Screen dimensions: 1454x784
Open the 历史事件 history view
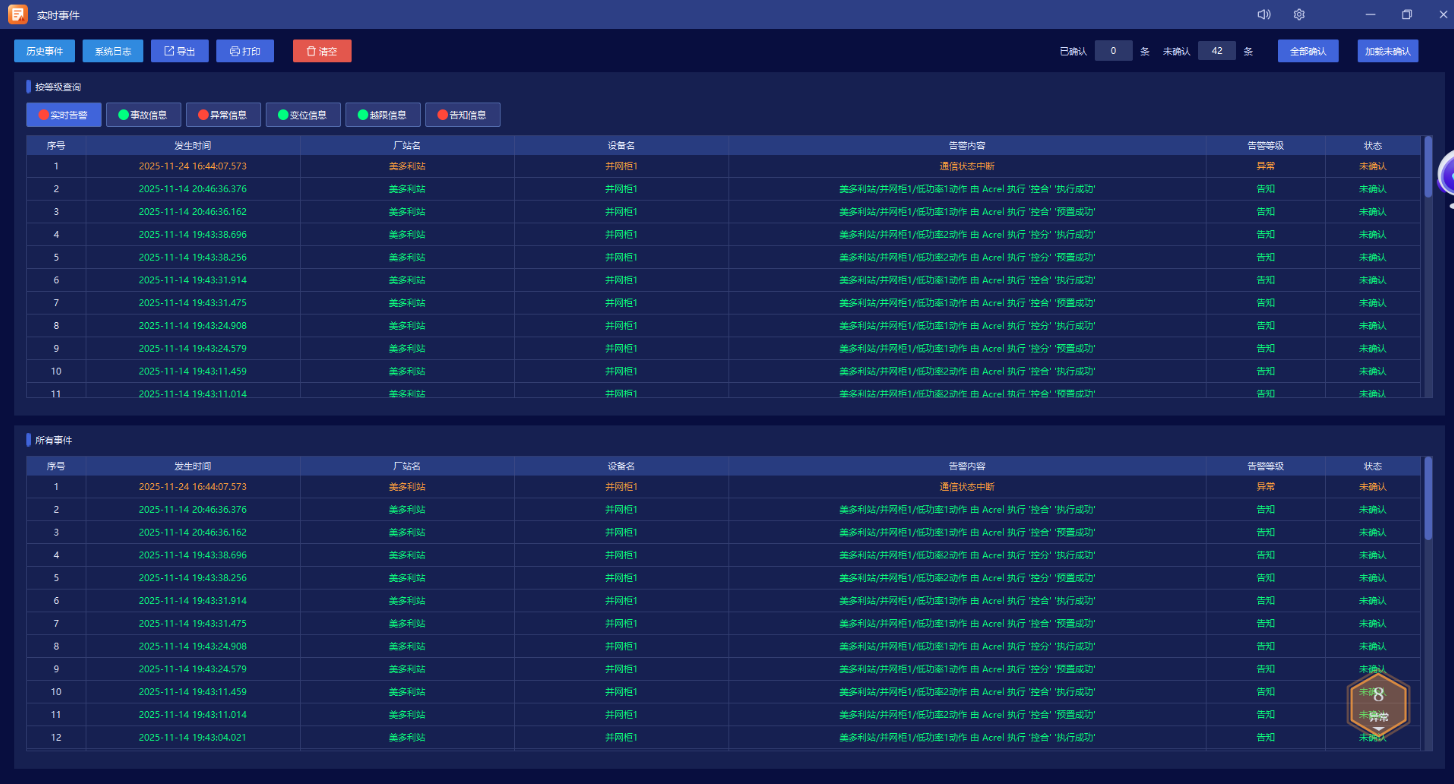[x=44, y=51]
